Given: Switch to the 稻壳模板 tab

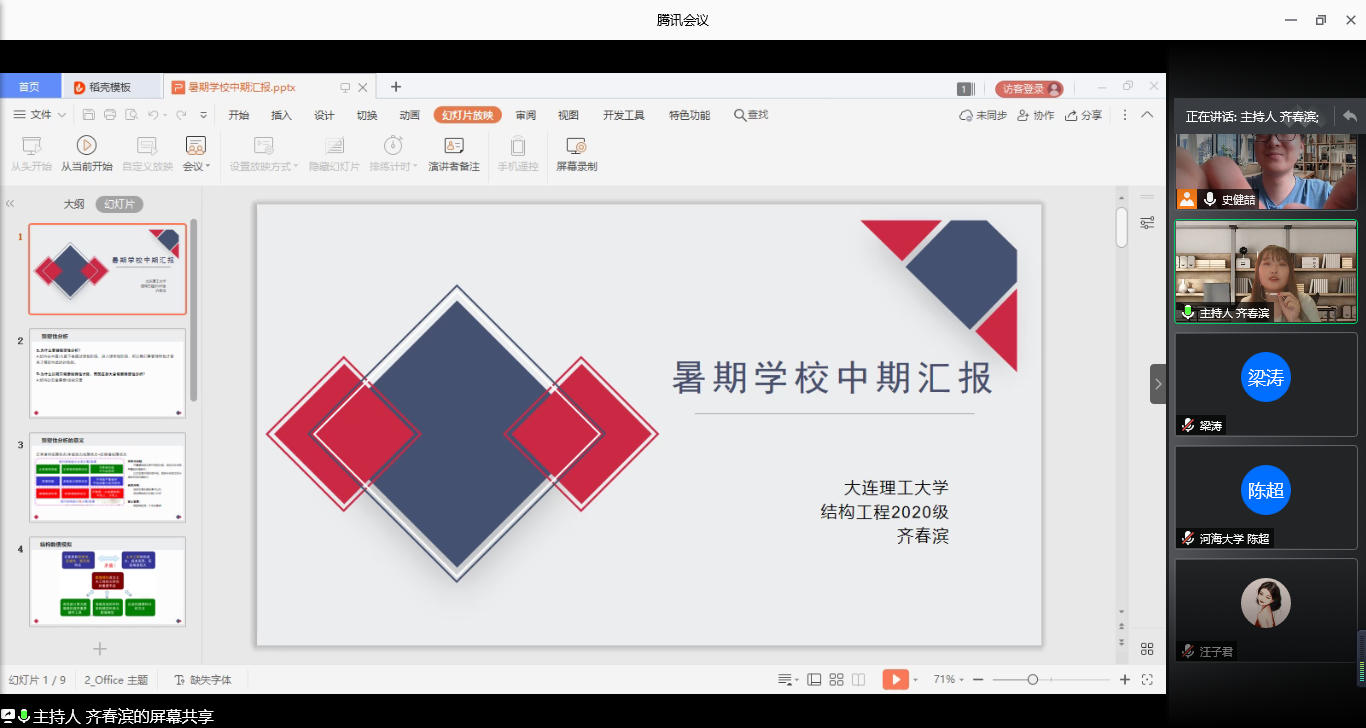Looking at the screenshot, I should coord(109,87).
